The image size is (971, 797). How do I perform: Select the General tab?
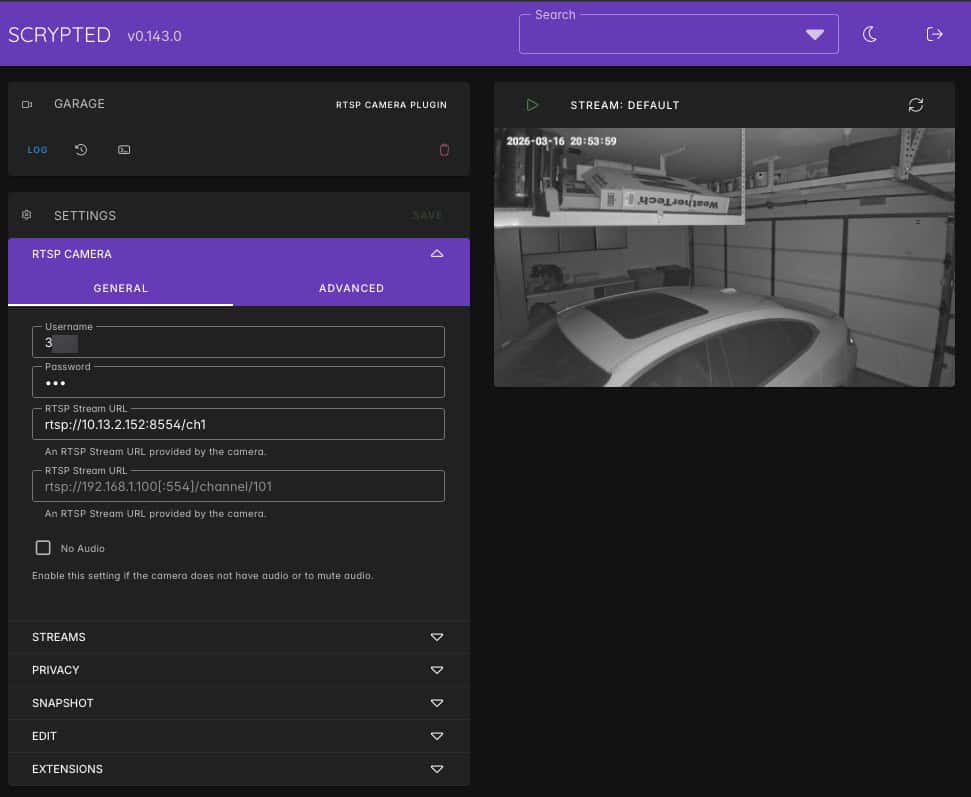coord(120,288)
